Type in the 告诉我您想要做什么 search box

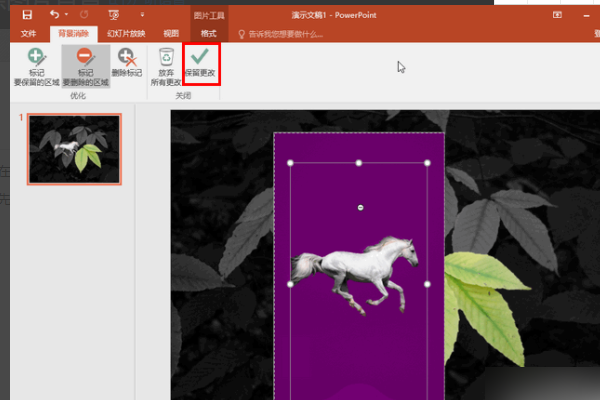pos(285,34)
